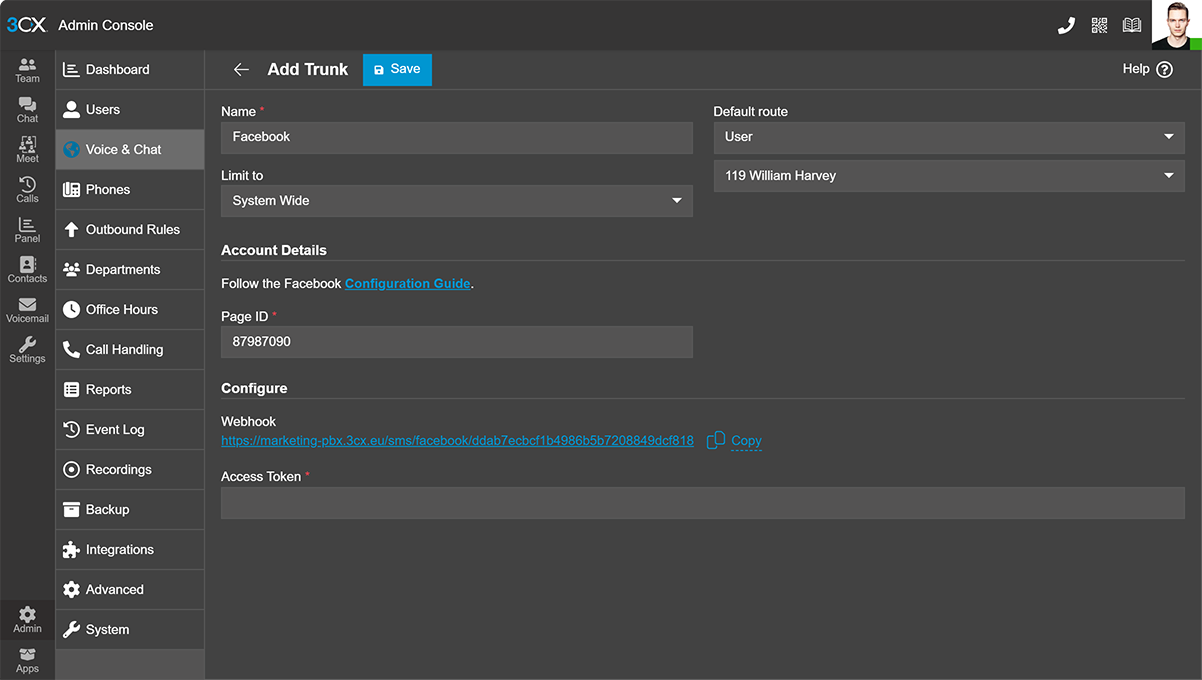The height and width of the screenshot is (680, 1202).
Task: Open the Apps sidebar icon
Action: coord(27,660)
